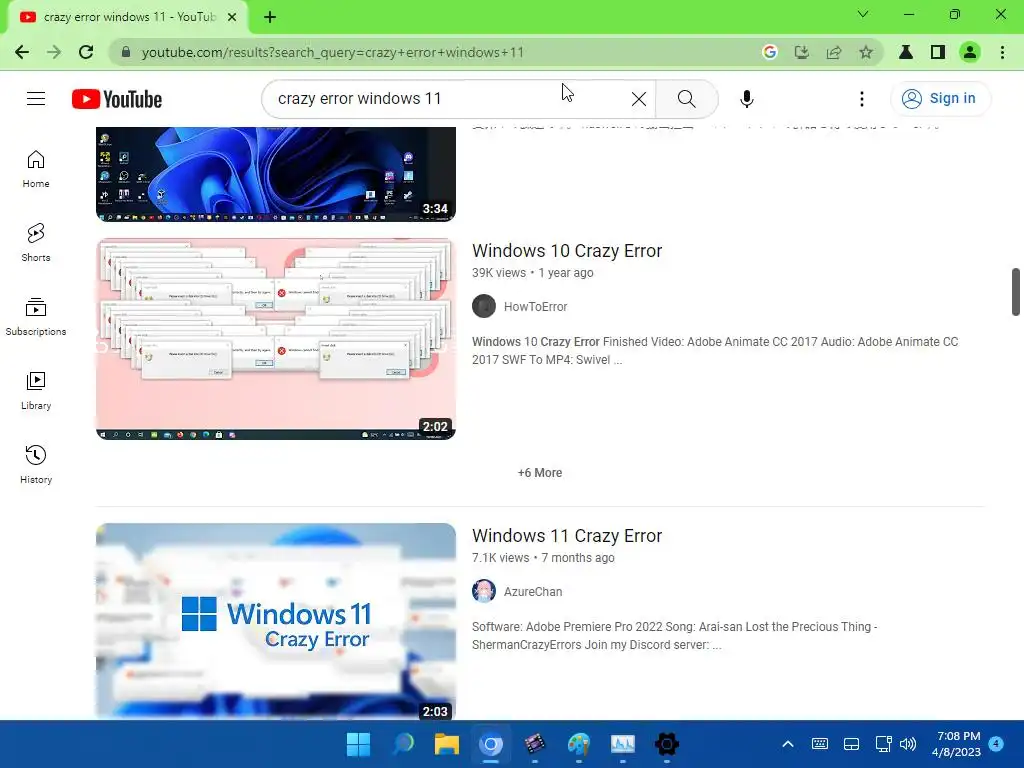The width and height of the screenshot is (1024, 768).
Task: Click the Sign in button
Action: (x=940, y=99)
